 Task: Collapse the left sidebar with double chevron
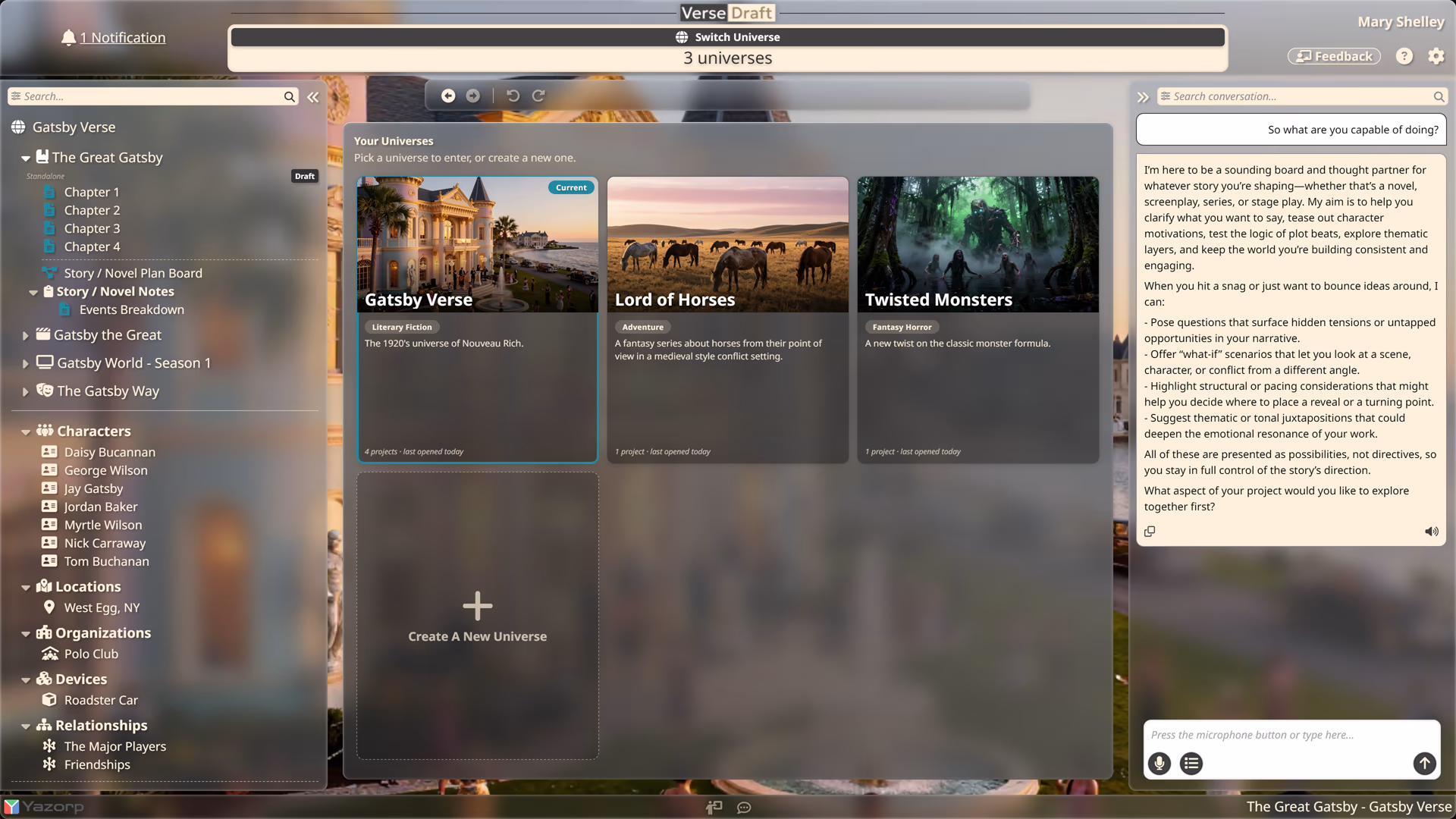[312, 97]
